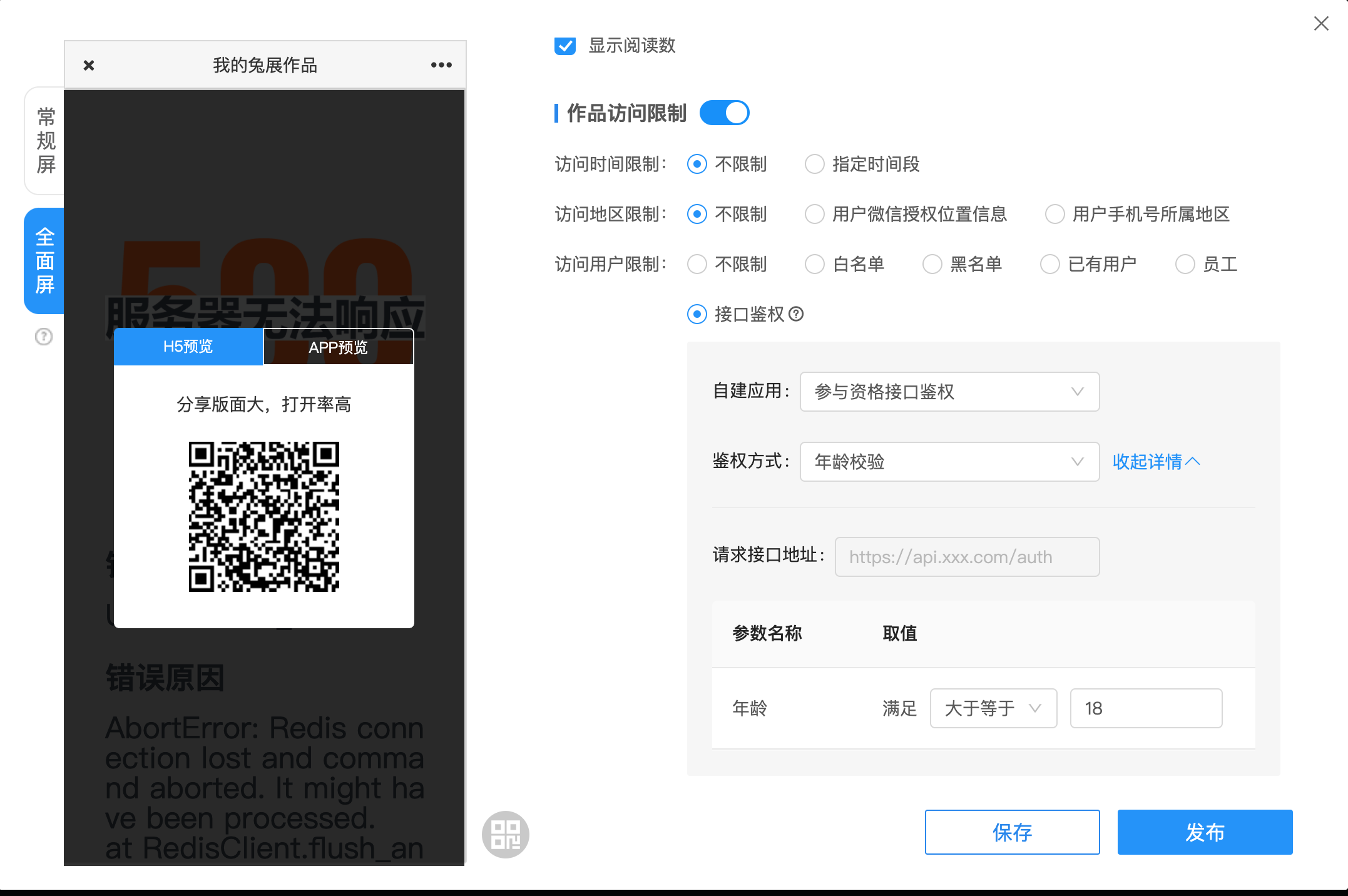
Task: Click the help icon next to 接口鉴权
Action: [796, 314]
